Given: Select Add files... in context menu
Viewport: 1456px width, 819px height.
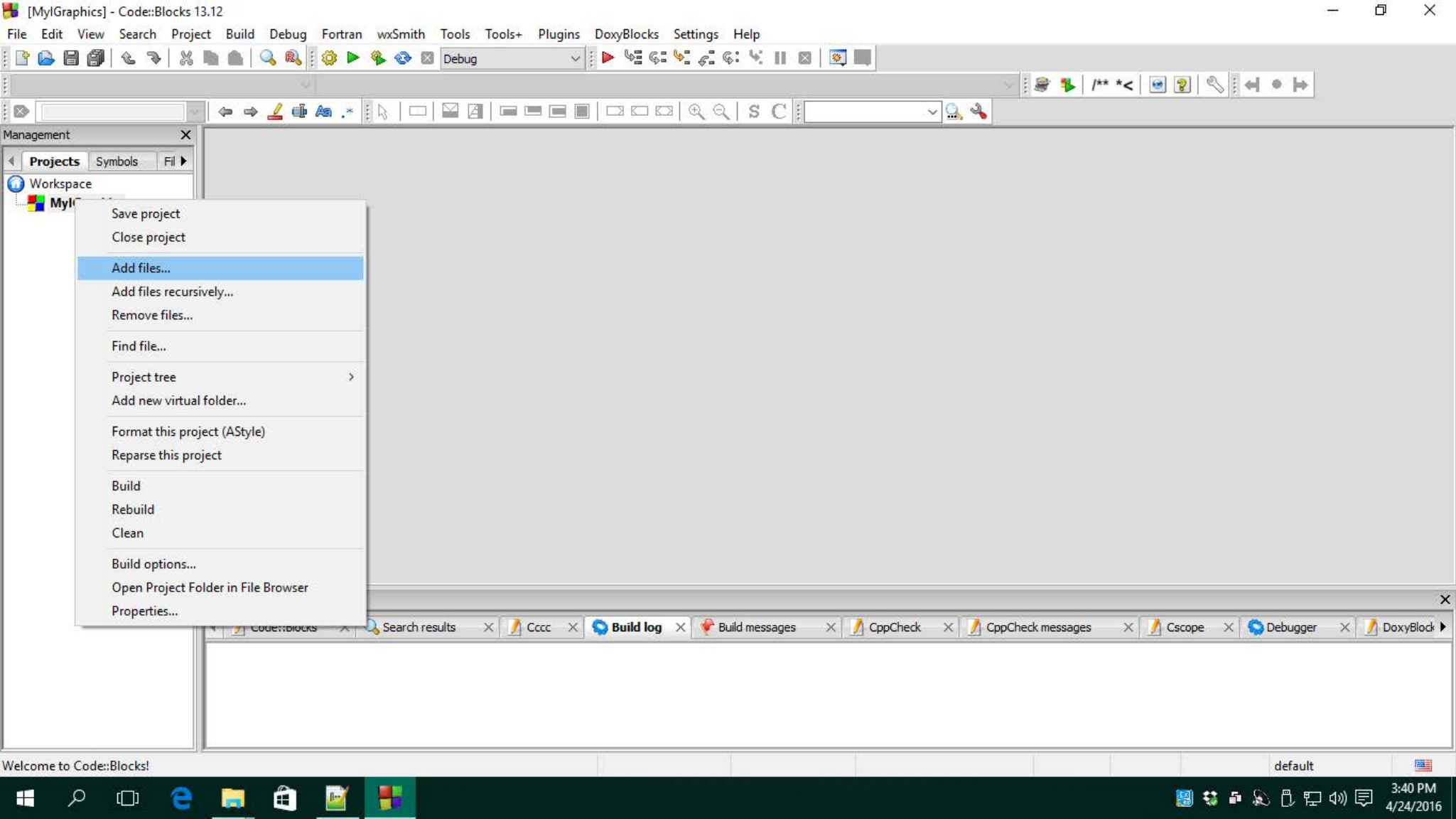Looking at the screenshot, I should coord(141,268).
